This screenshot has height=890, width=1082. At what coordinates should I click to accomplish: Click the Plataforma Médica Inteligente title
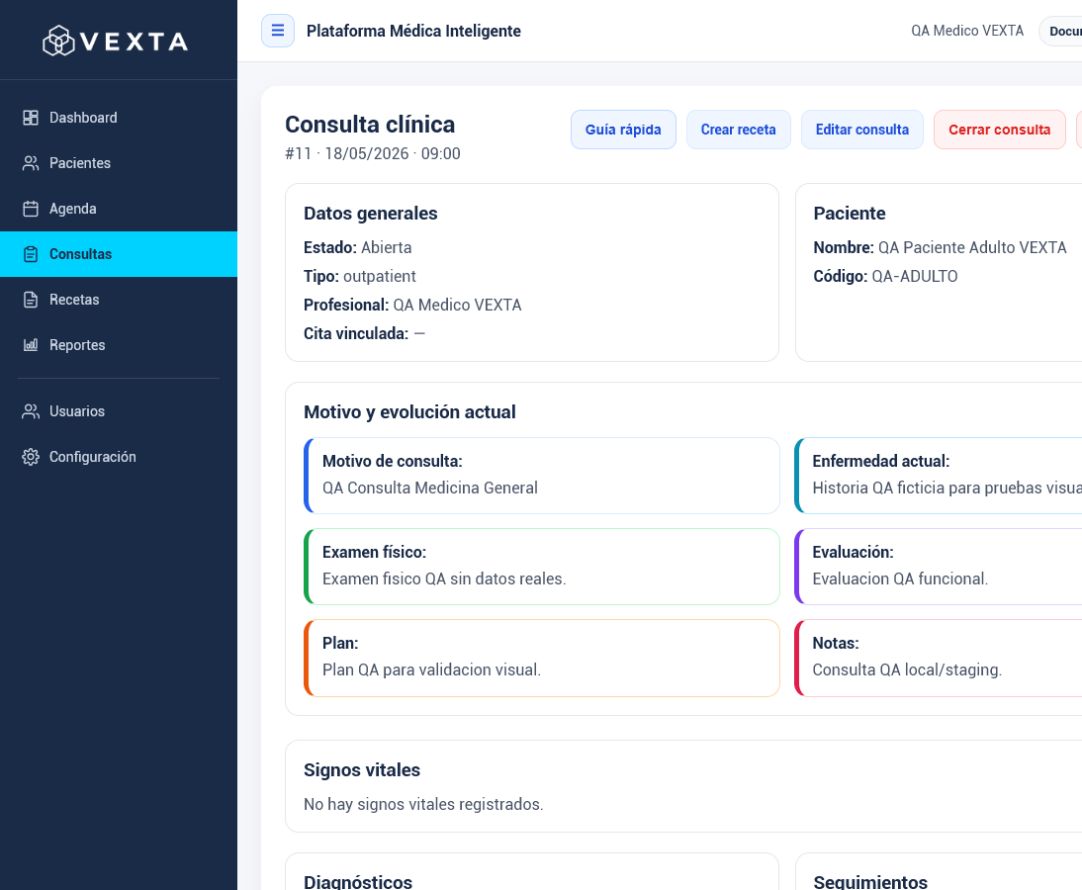413,31
